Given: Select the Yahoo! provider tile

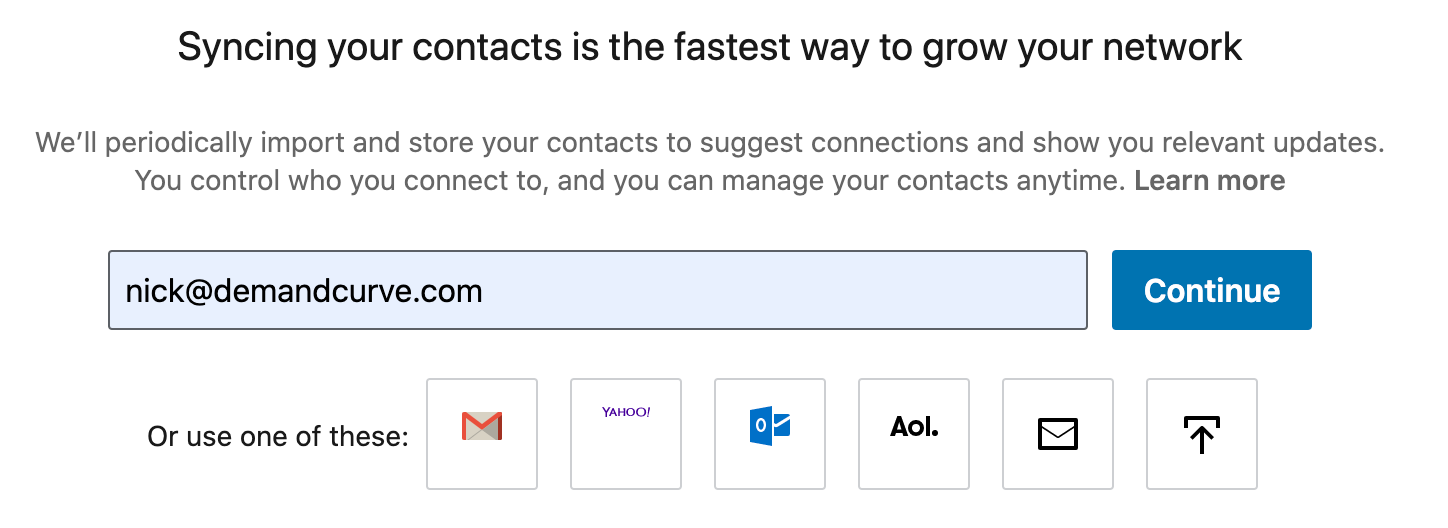Looking at the screenshot, I should [626, 434].
